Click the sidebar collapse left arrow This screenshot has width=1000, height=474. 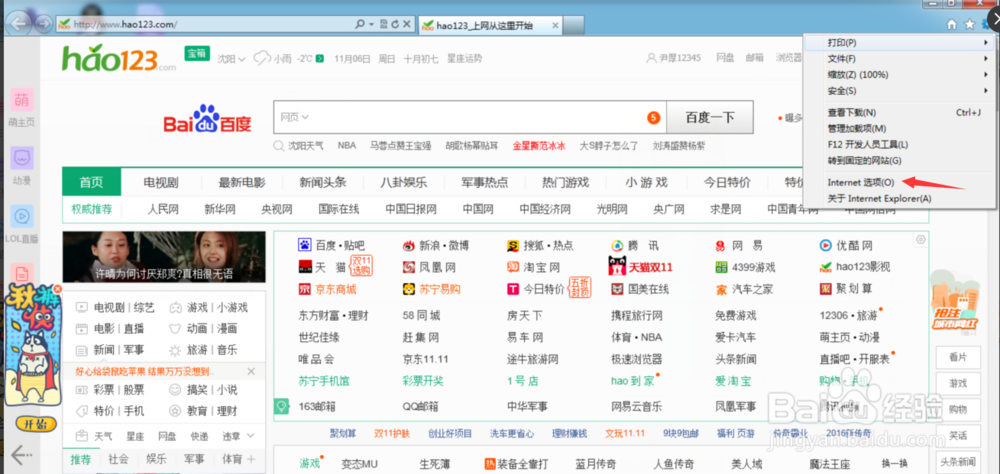(21, 455)
